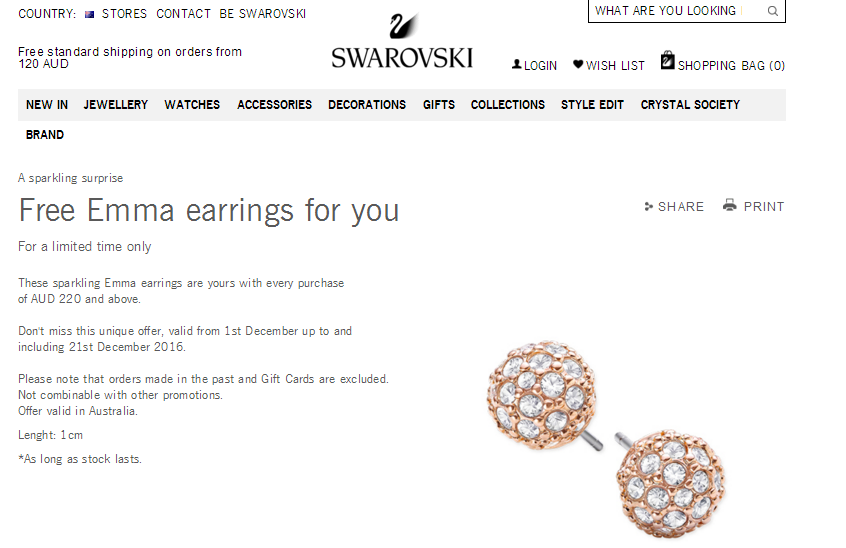Expand the Collections navigation menu
Screen dimensions: 846x548
(x=508, y=105)
